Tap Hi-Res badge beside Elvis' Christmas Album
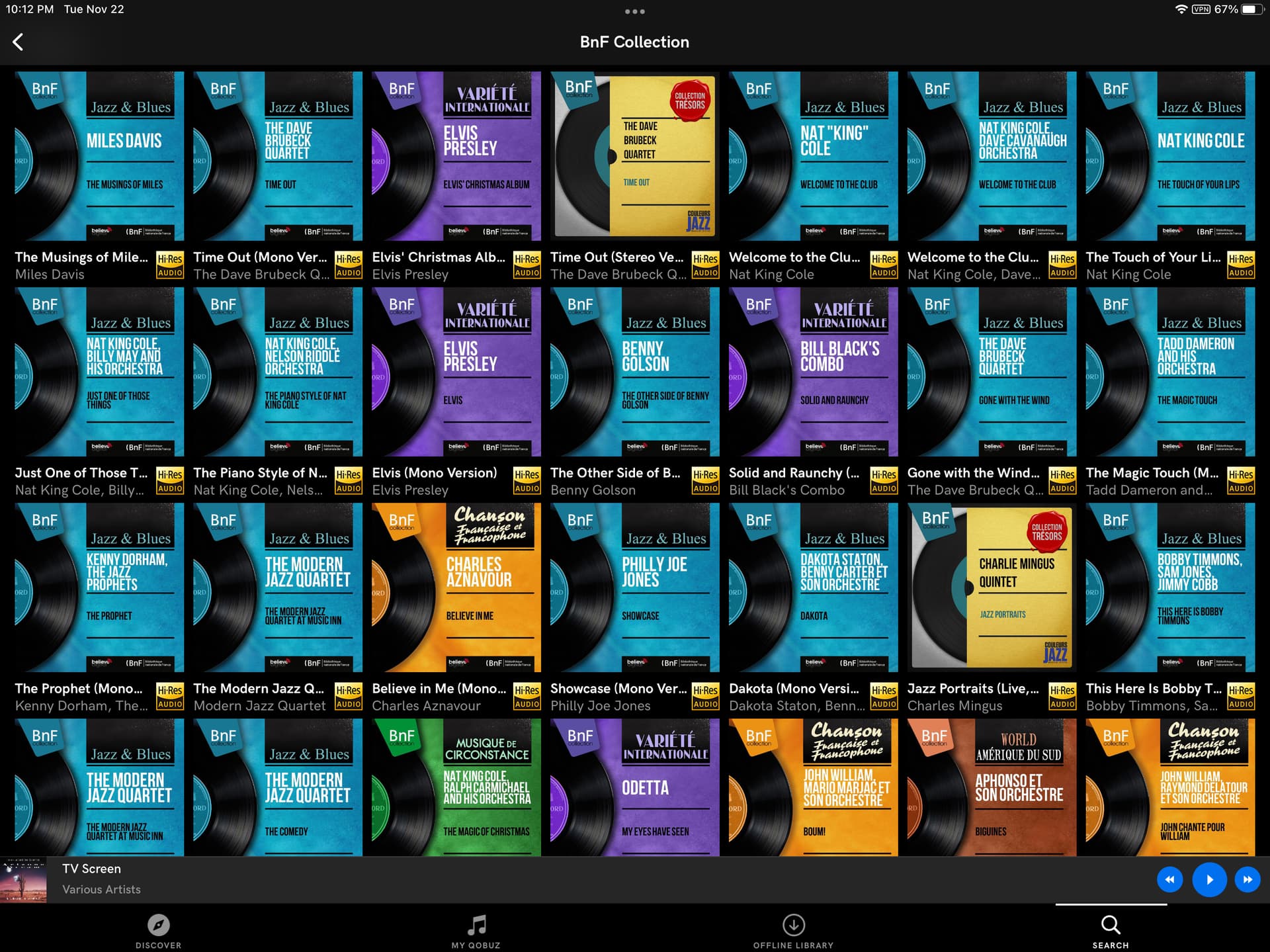1270x952 pixels. point(527,265)
